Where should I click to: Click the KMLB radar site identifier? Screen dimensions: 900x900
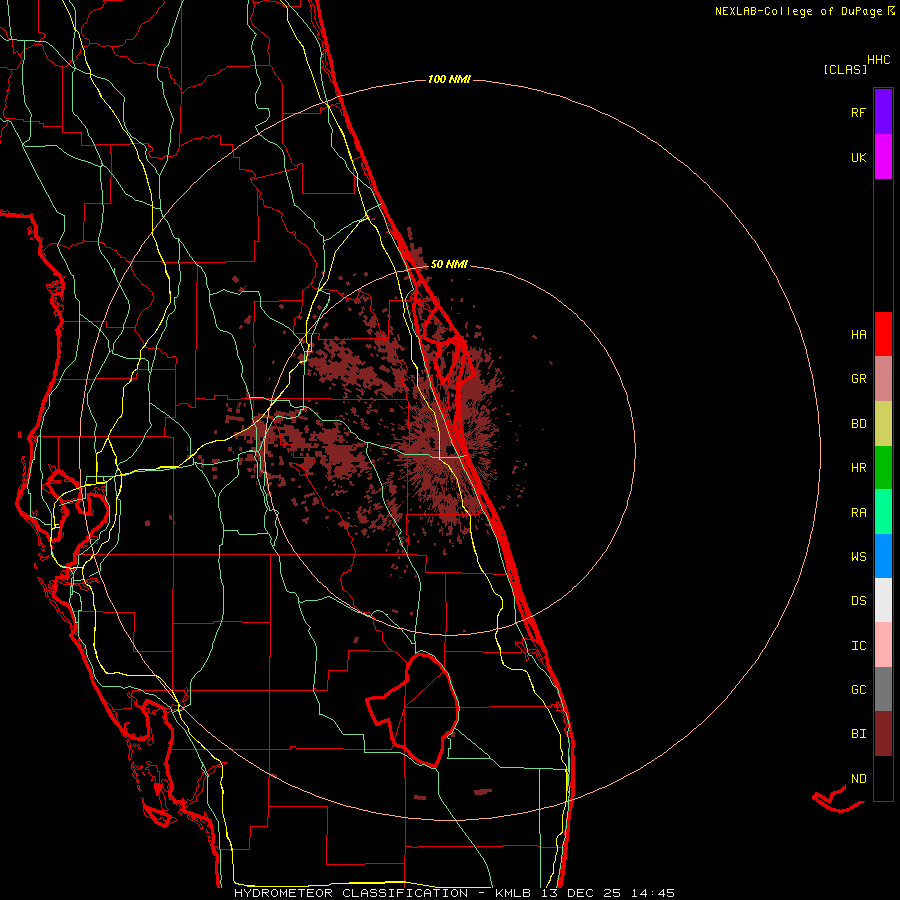pyautogui.click(x=513, y=893)
